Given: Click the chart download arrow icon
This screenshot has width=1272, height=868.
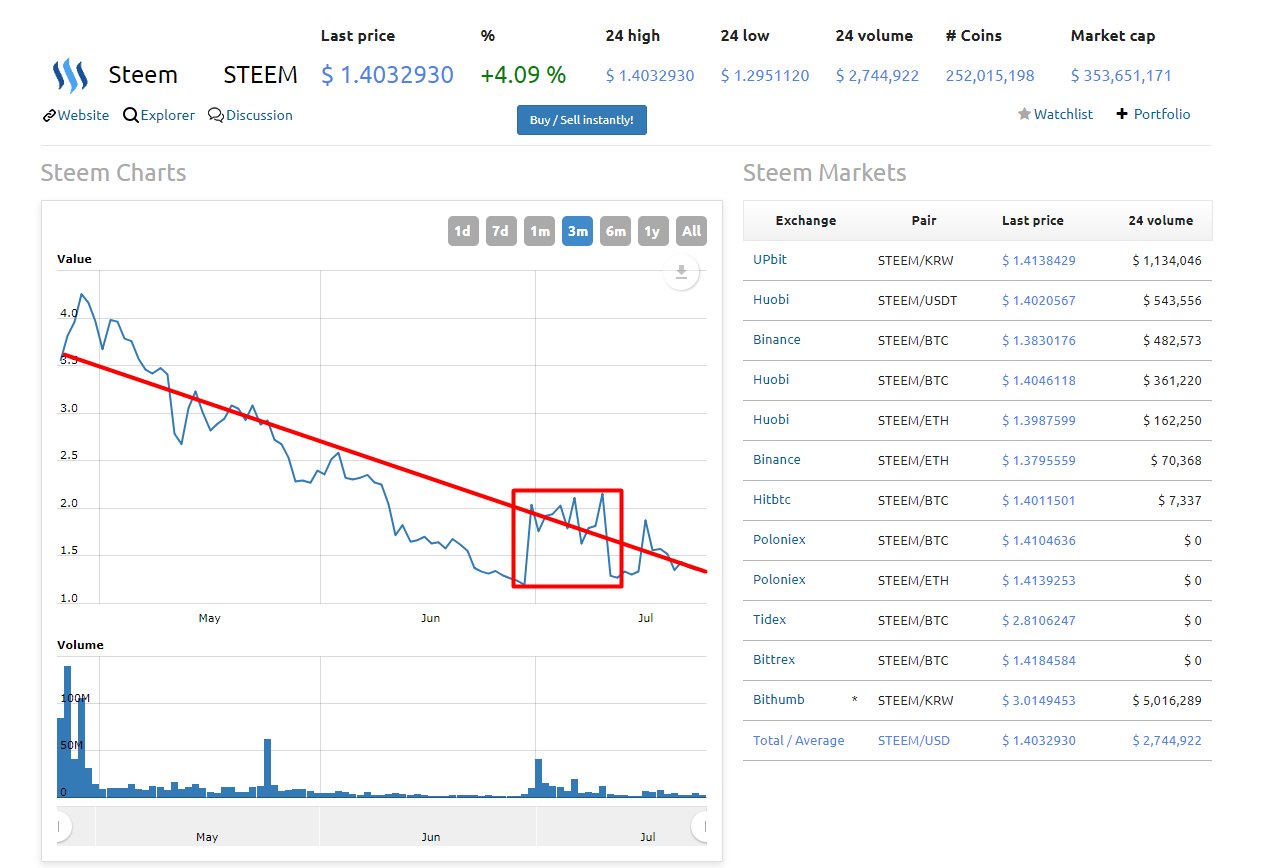Looking at the screenshot, I should [681, 271].
